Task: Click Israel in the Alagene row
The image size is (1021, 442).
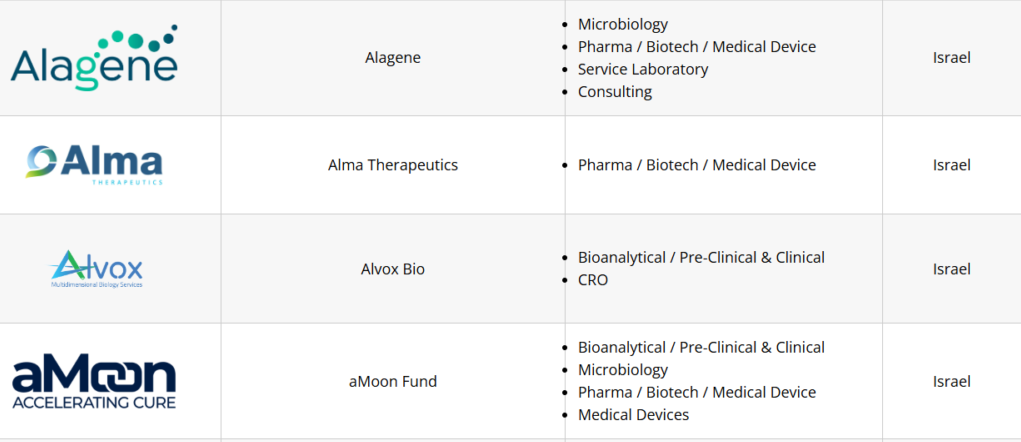Action: tap(951, 57)
